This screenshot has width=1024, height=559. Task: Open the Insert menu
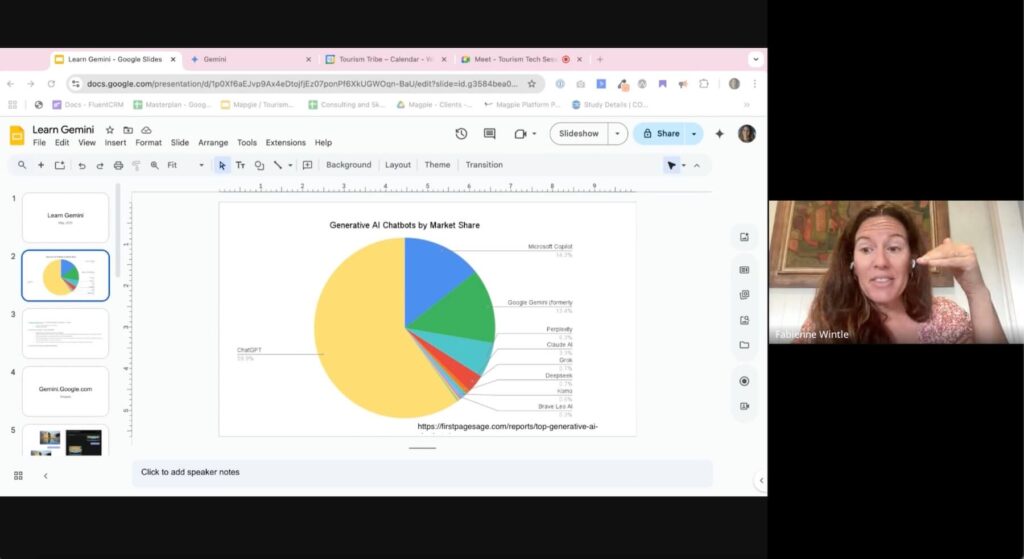tap(116, 142)
